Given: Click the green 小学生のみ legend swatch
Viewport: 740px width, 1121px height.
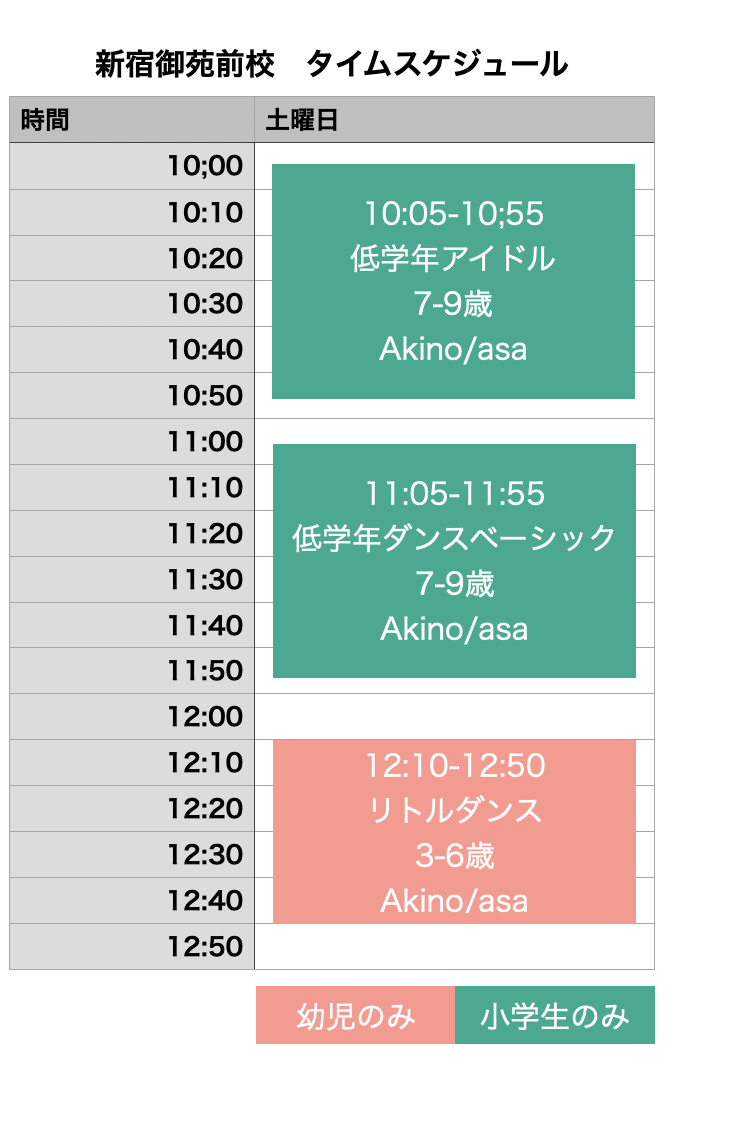Looking at the screenshot, I should click(555, 1016).
